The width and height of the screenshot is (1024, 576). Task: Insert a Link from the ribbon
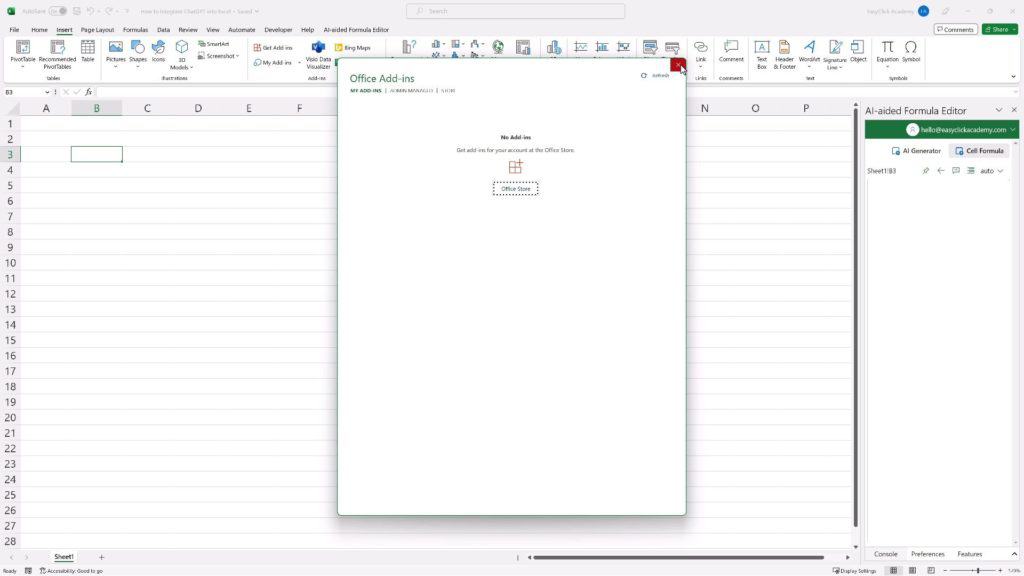(701, 54)
